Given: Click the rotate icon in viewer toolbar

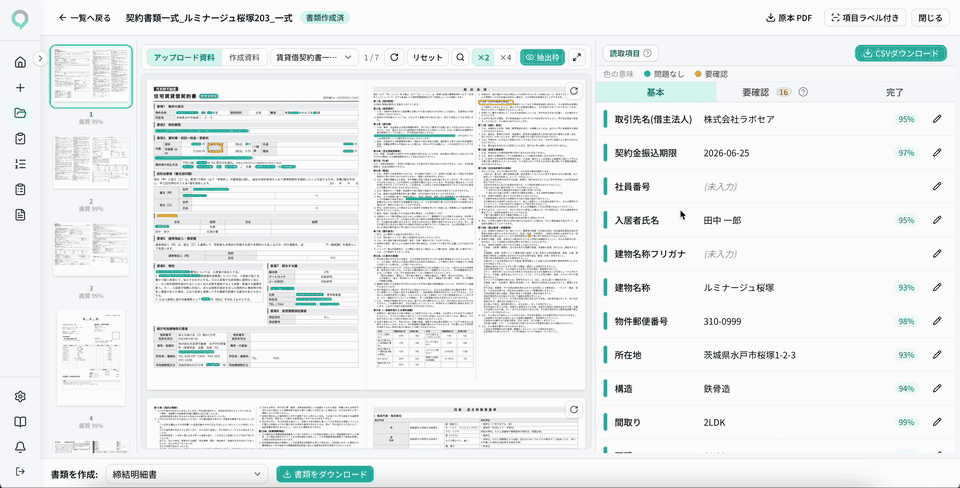Looking at the screenshot, I should pyautogui.click(x=395, y=58).
